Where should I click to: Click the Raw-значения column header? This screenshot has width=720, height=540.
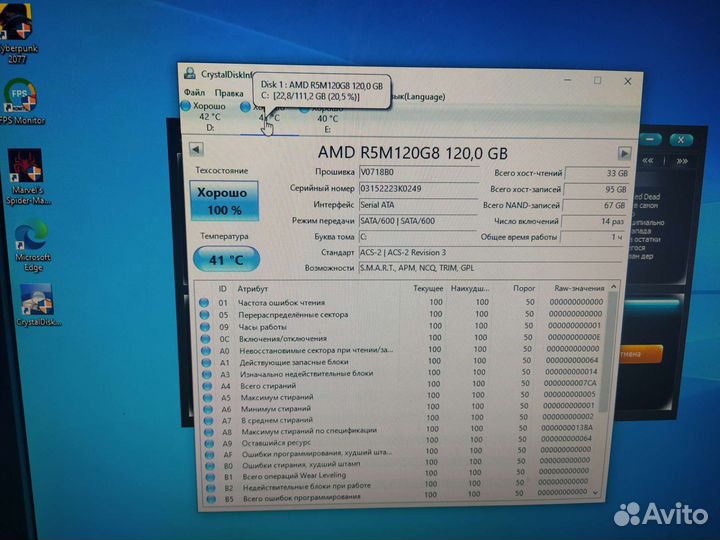pyautogui.click(x=579, y=288)
